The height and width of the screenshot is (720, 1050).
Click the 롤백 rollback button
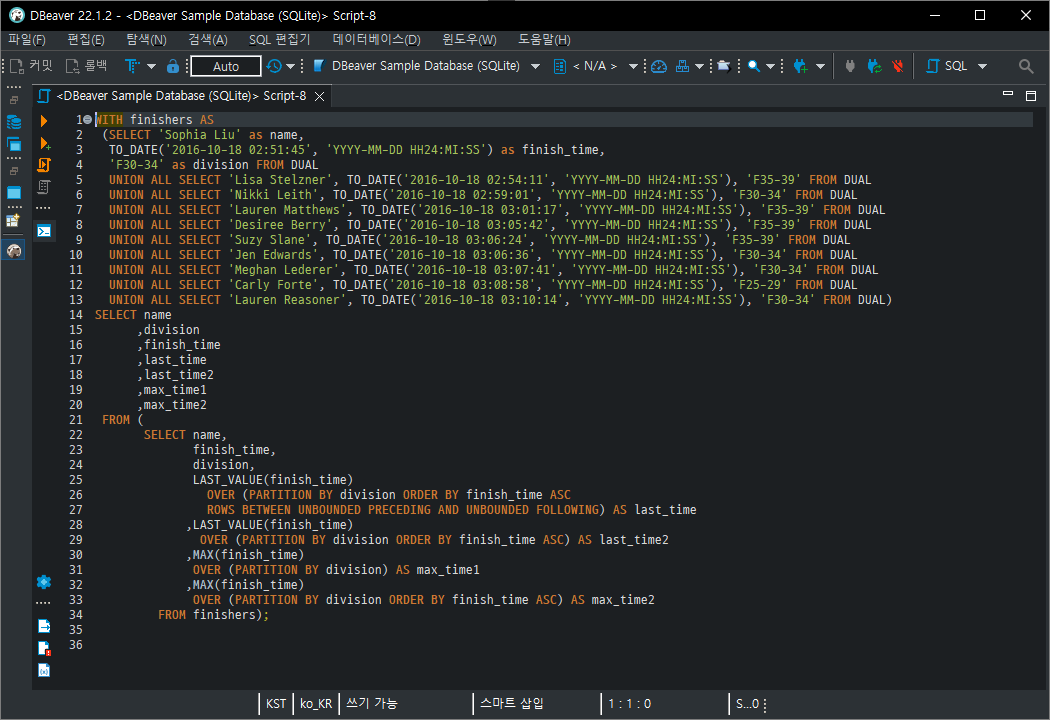coord(86,66)
